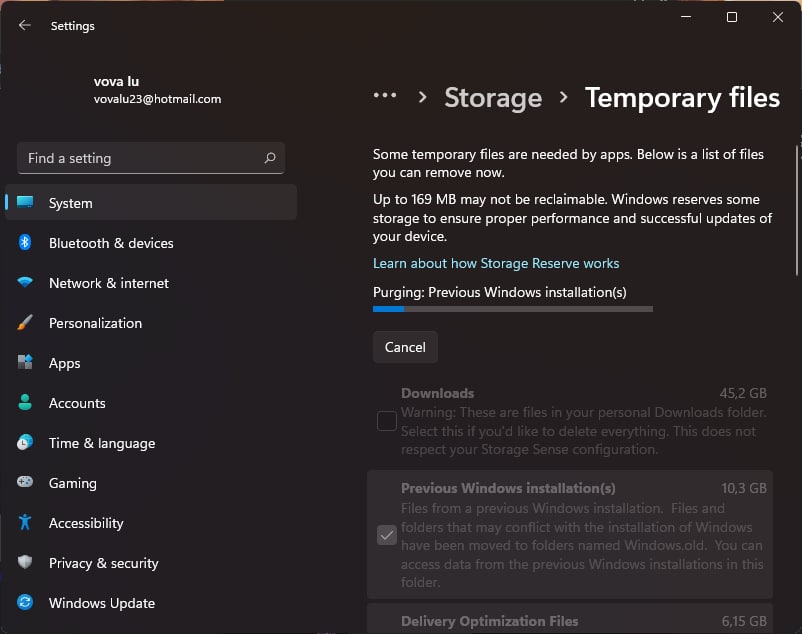Click the Network Wi-Fi icon

(x=25, y=282)
